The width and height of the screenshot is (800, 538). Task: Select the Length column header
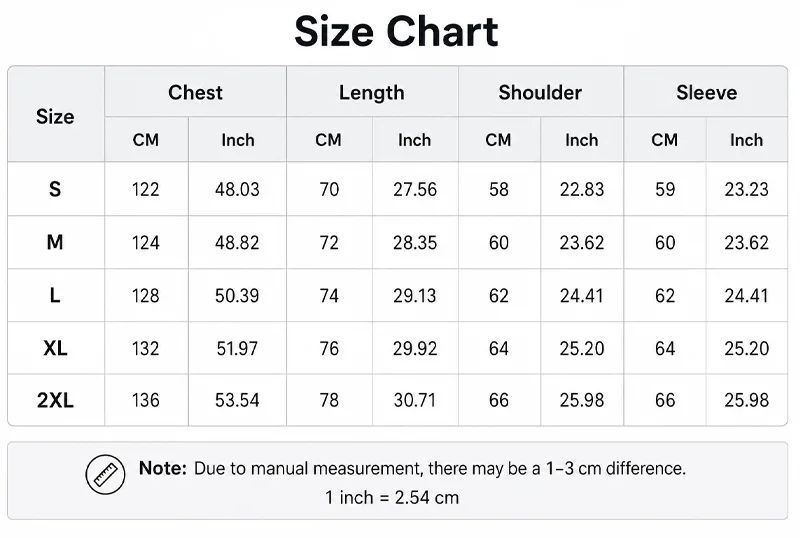click(x=372, y=93)
